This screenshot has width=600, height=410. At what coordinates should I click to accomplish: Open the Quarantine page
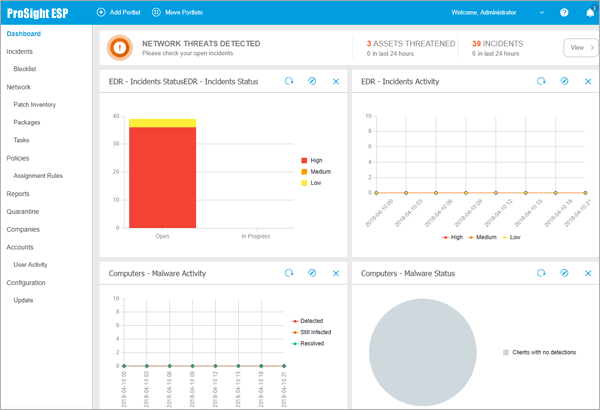(x=23, y=211)
